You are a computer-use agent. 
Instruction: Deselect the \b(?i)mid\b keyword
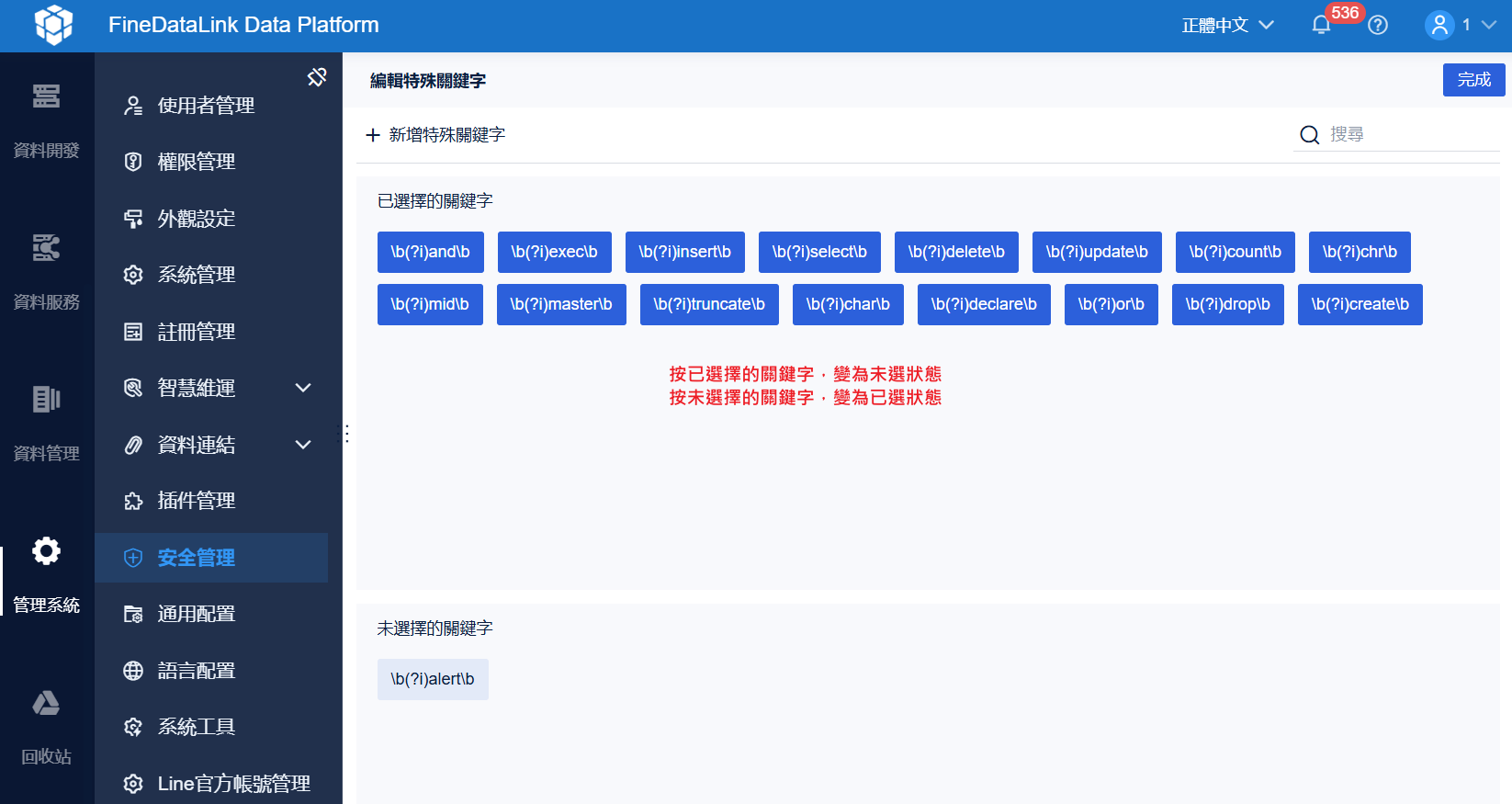[430, 304]
